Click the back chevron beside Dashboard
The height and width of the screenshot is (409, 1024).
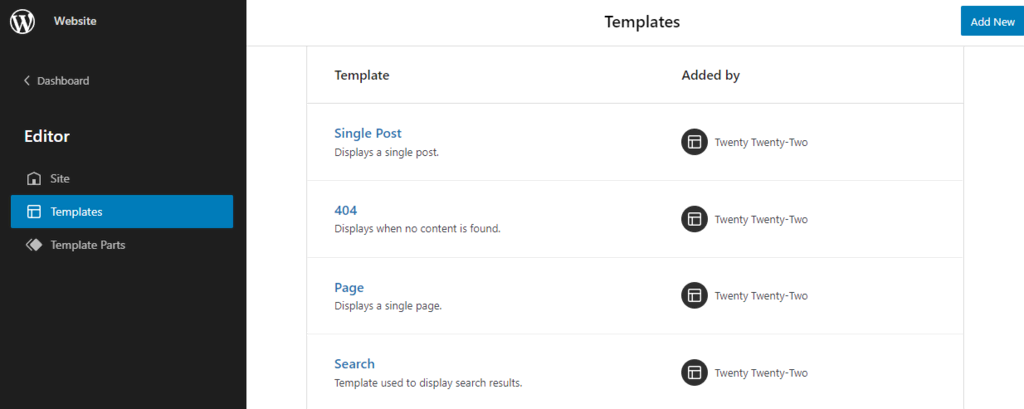pos(27,81)
